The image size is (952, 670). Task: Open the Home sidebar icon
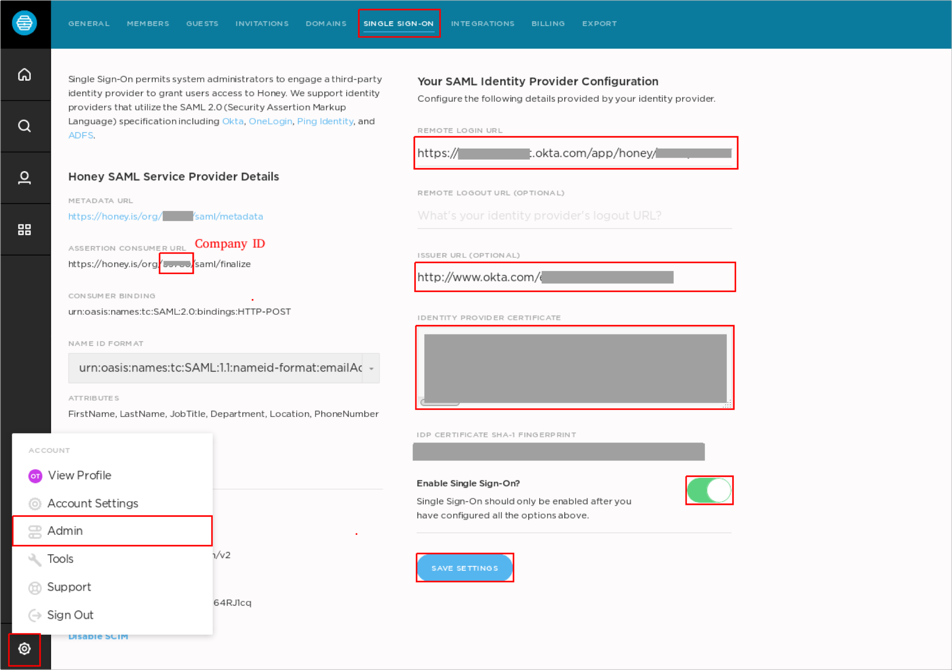coord(24,75)
